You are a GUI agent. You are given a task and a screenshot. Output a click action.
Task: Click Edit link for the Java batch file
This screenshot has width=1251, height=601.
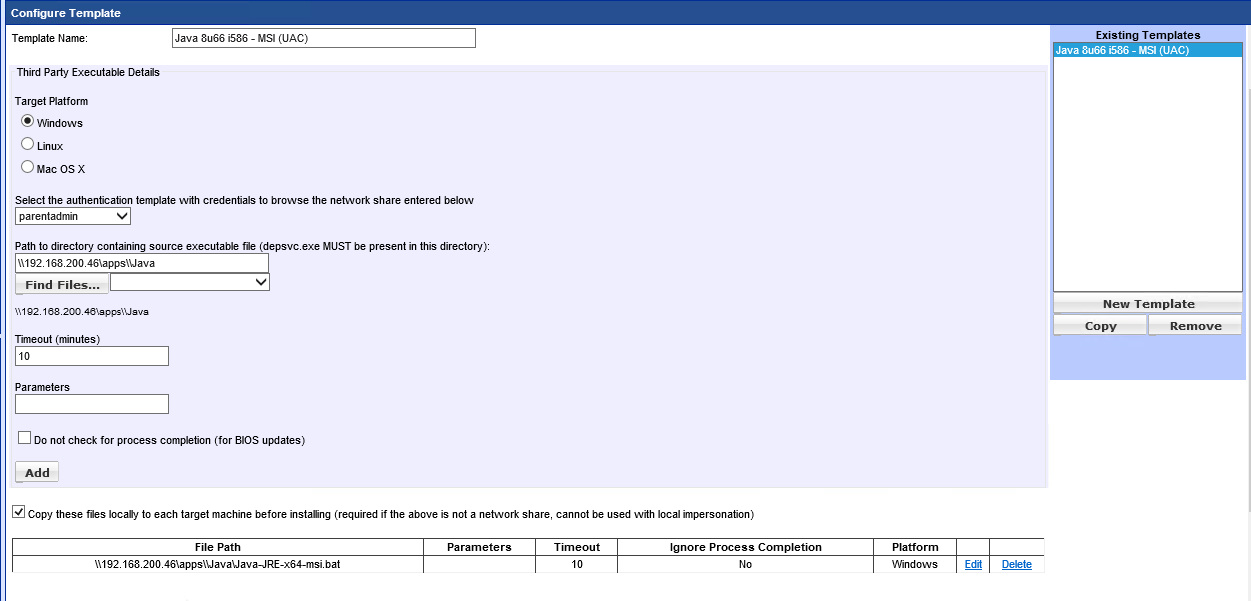click(973, 565)
